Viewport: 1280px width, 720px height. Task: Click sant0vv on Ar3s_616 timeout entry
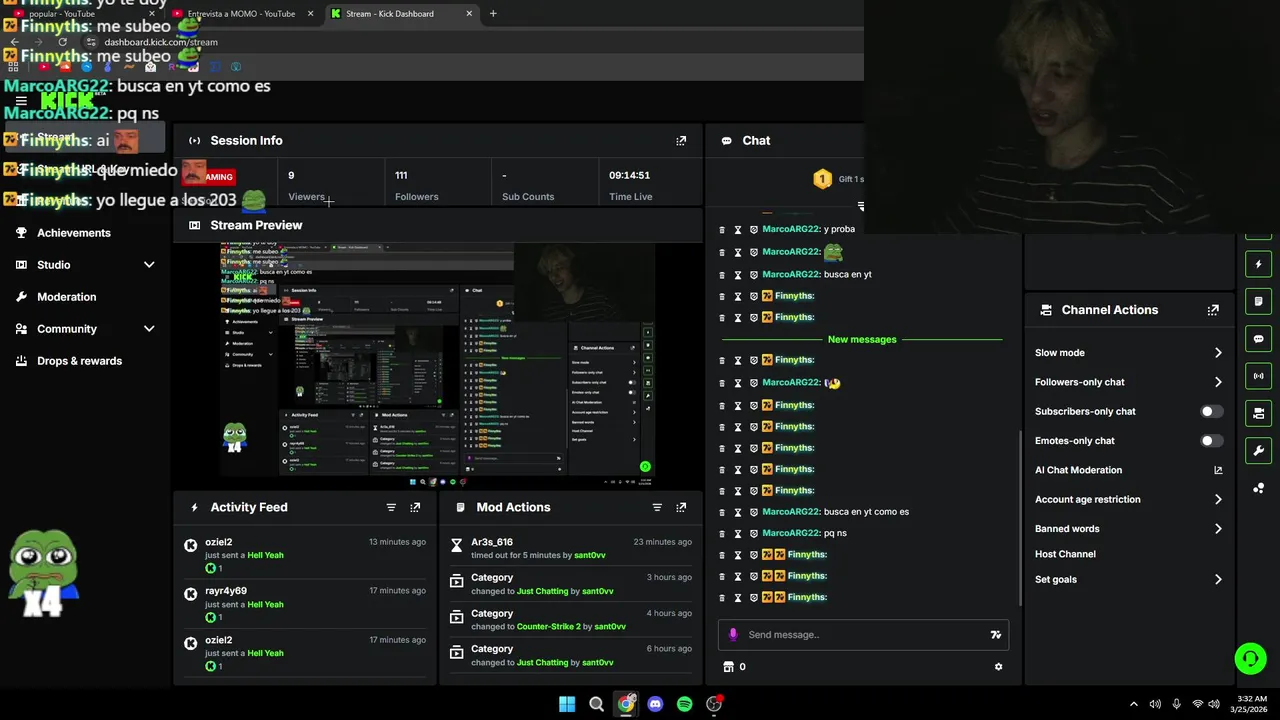pos(590,555)
